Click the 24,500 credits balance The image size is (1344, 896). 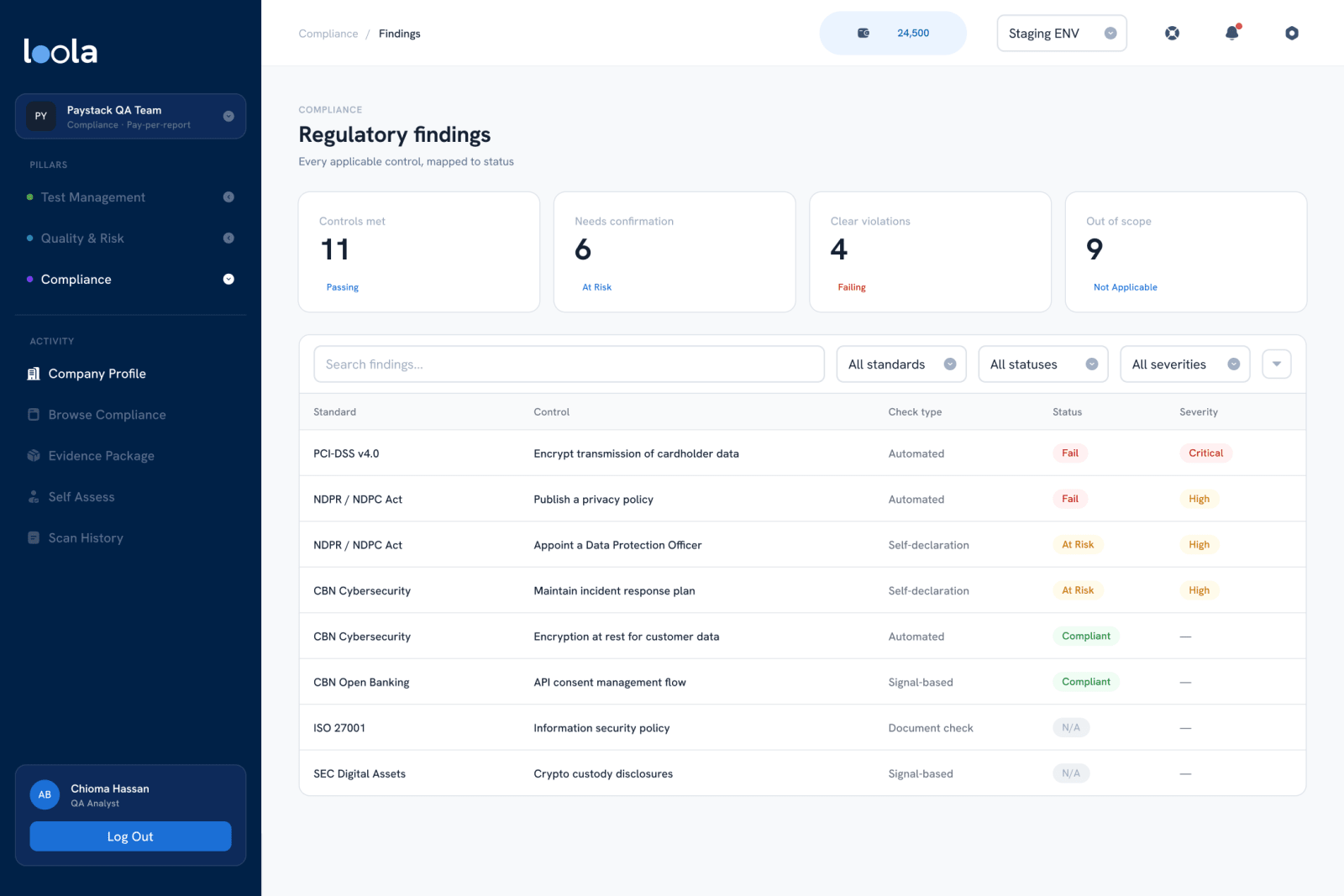point(913,34)
